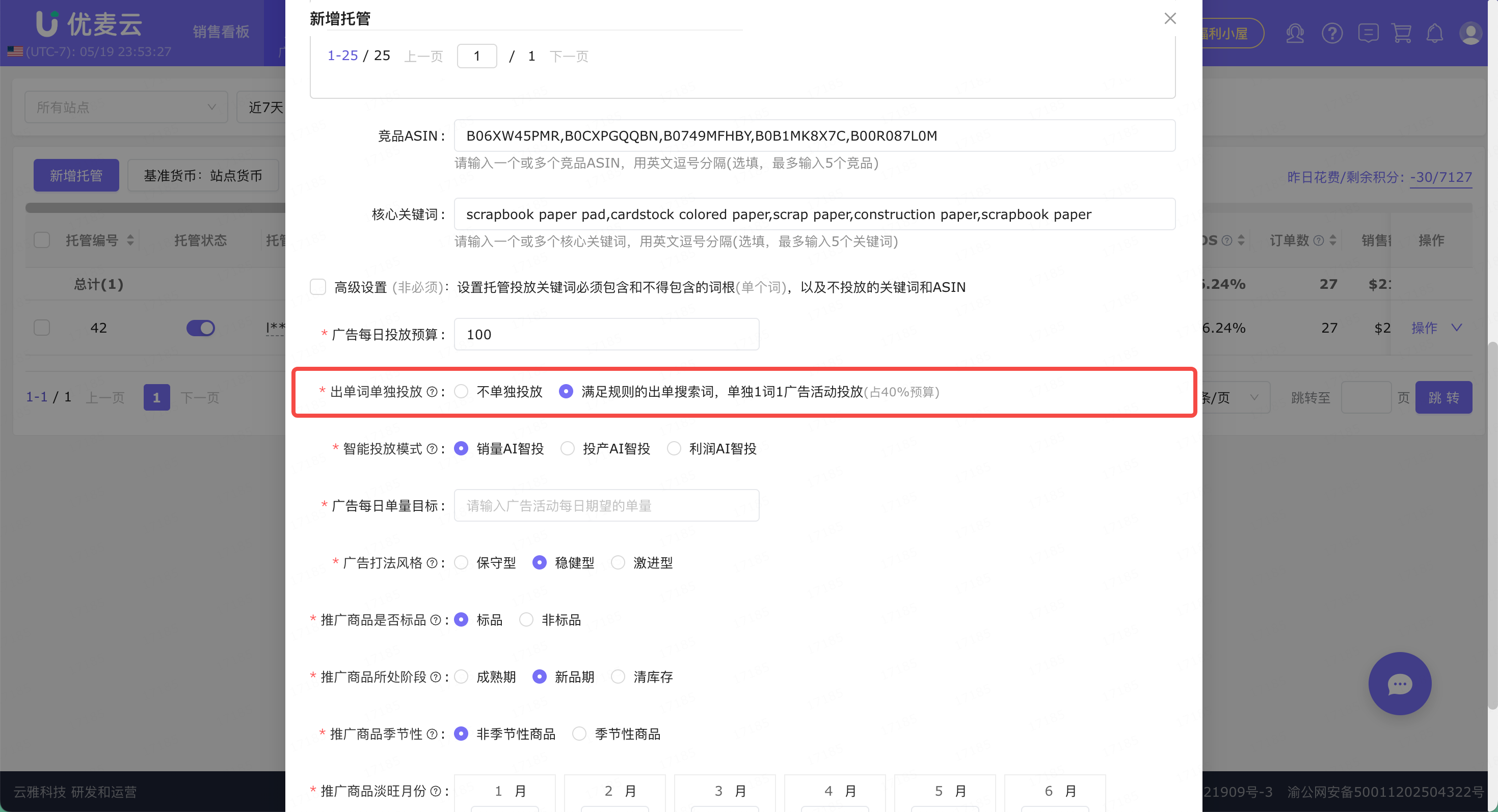Select 非季节性商品 option
The width and height of the screenshot is (1498, 812).
[x=461, y=734]
